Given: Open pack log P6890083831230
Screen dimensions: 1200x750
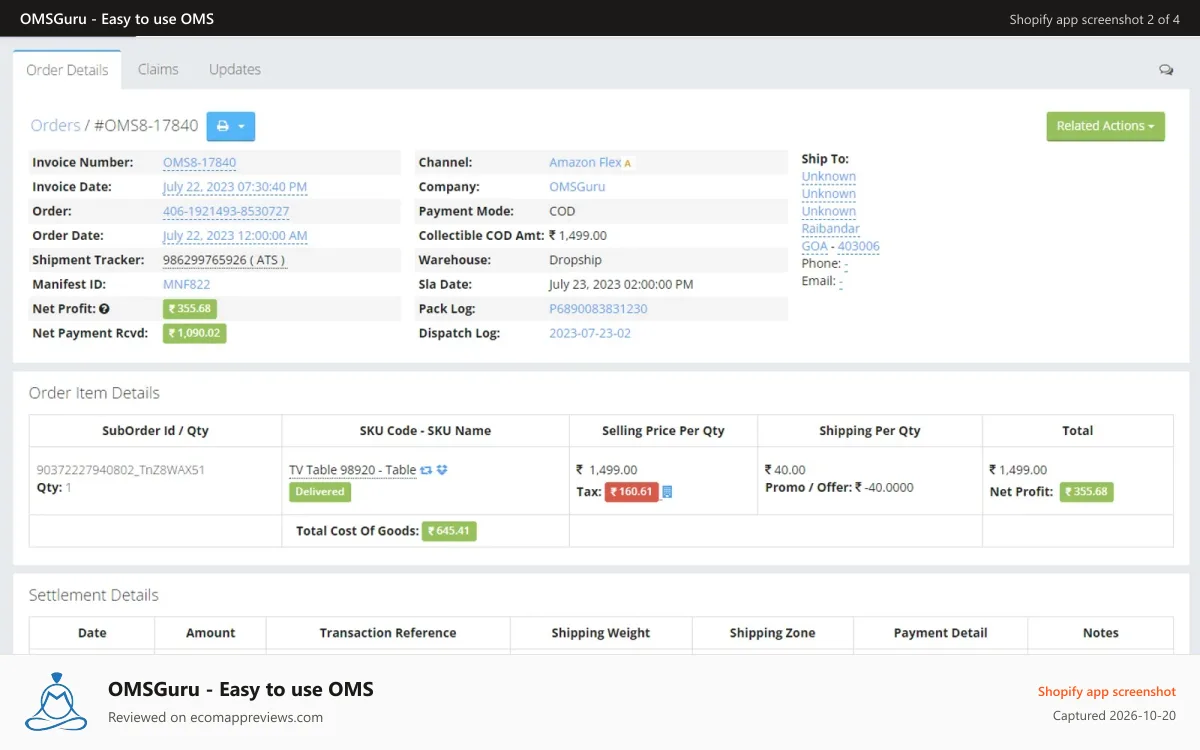Looking at the screenshot, I should click(598, 309).
